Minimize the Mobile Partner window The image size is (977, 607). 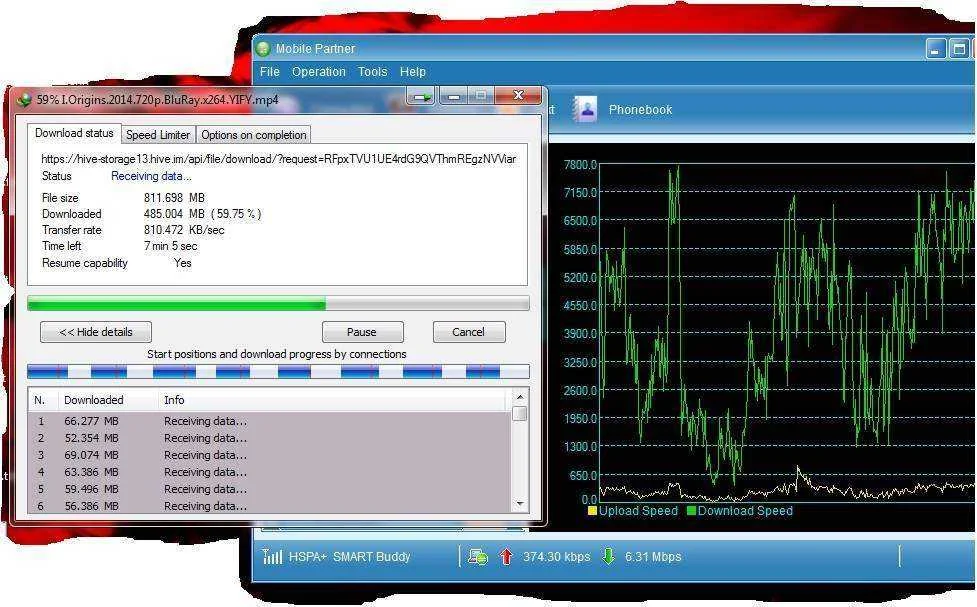pyautogui.click(x=935, y=49)
